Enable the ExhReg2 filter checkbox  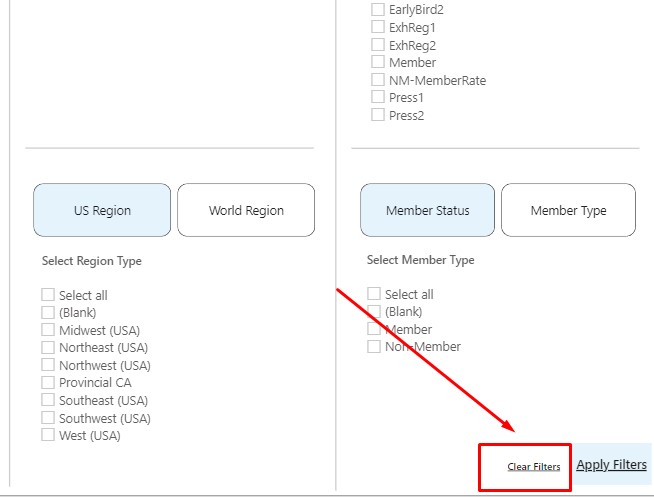point(378,45)
